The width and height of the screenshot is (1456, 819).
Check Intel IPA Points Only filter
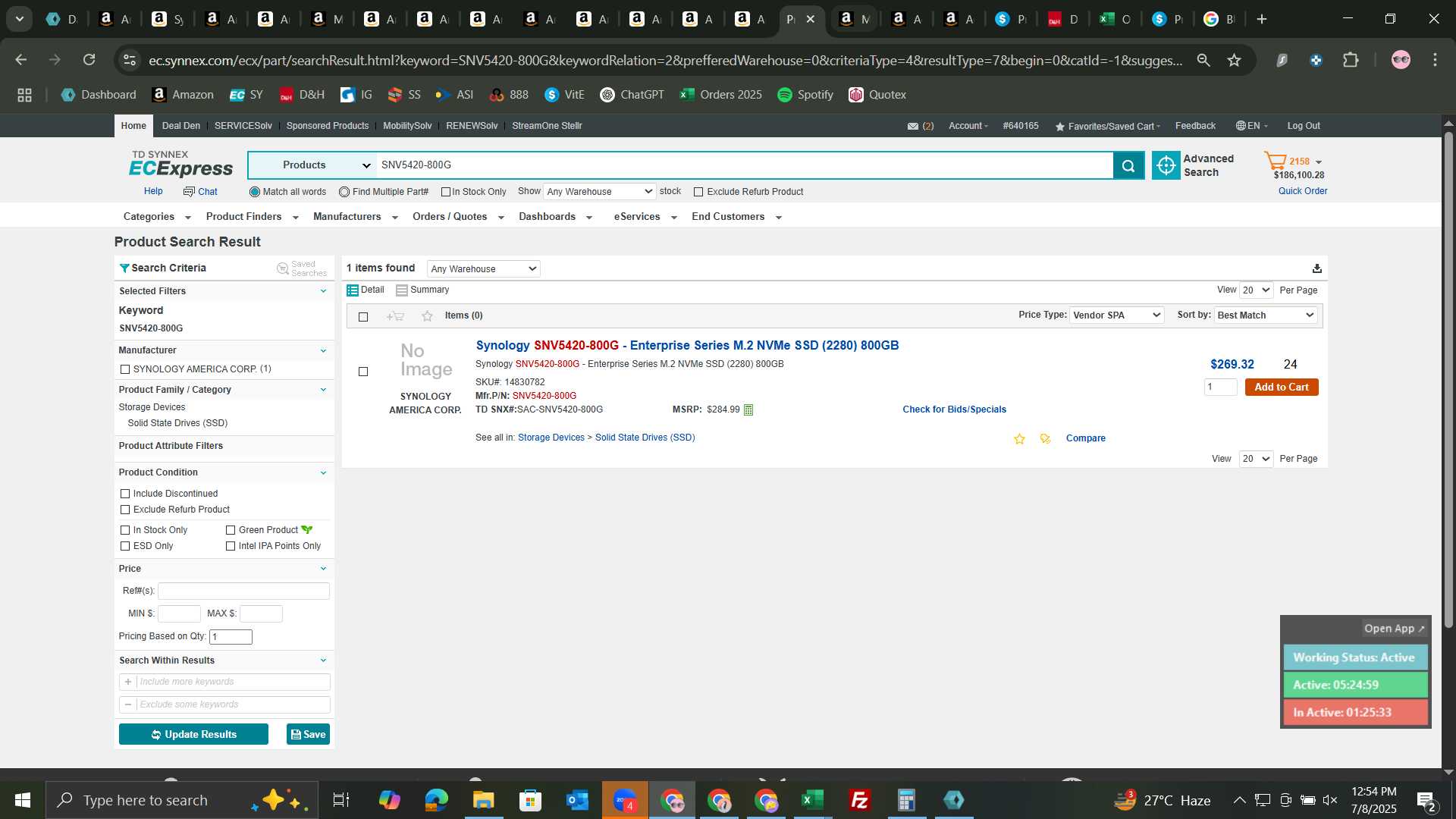[x=231, y=546]
